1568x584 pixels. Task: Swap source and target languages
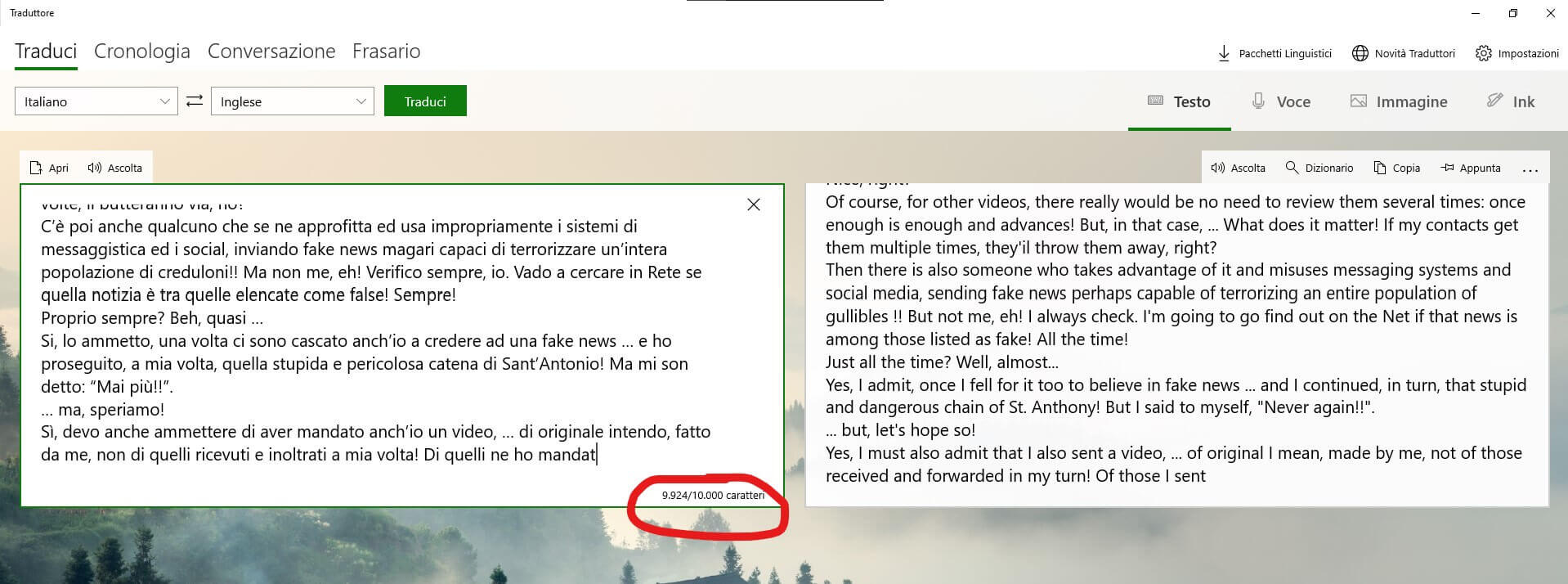pos(195,101)
